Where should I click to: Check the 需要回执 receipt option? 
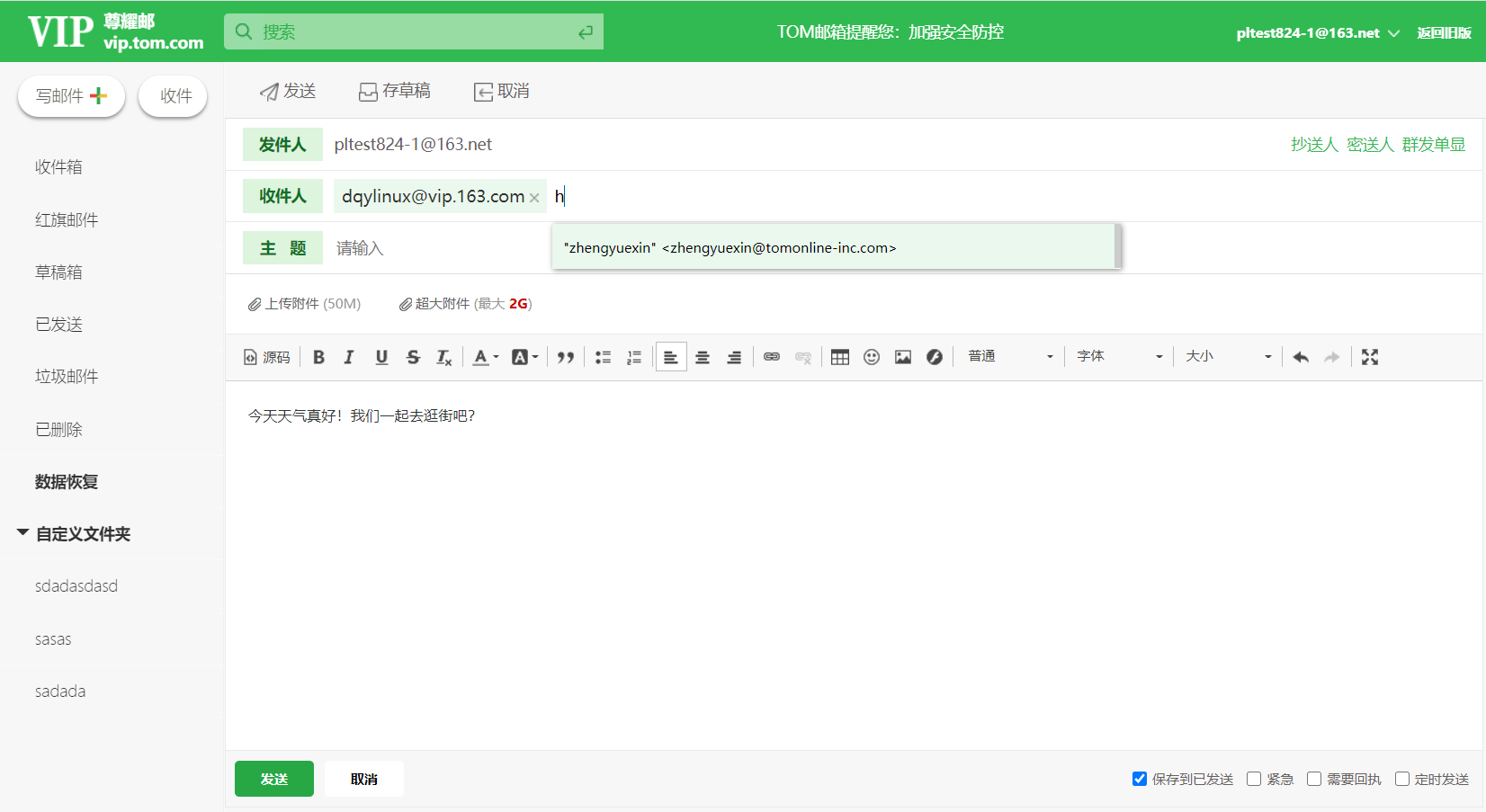[x=1313, y=779]
